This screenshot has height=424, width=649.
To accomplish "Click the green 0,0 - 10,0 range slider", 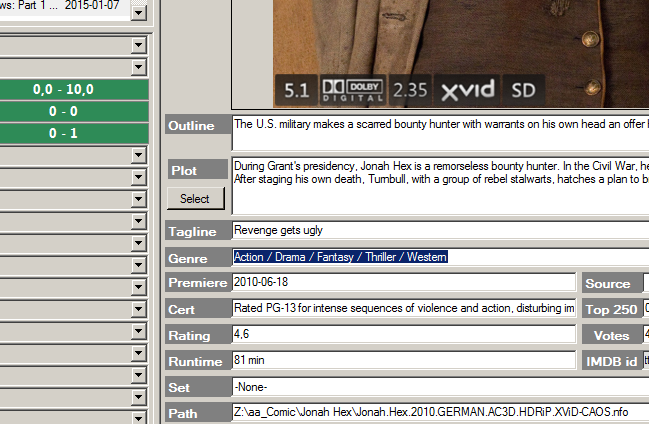I will [x=74, y=89].
